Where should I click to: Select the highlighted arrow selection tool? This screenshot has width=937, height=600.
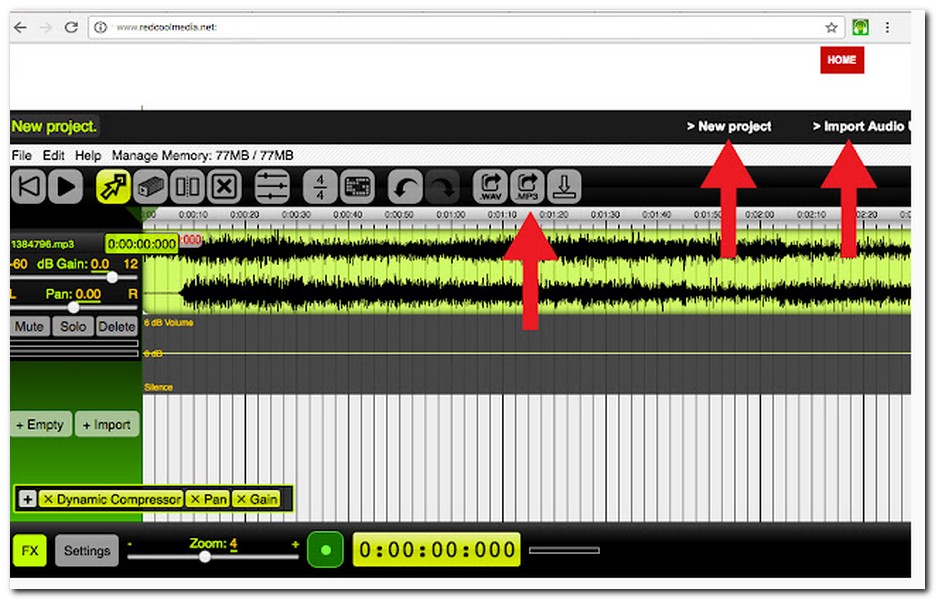click(112, 186)
